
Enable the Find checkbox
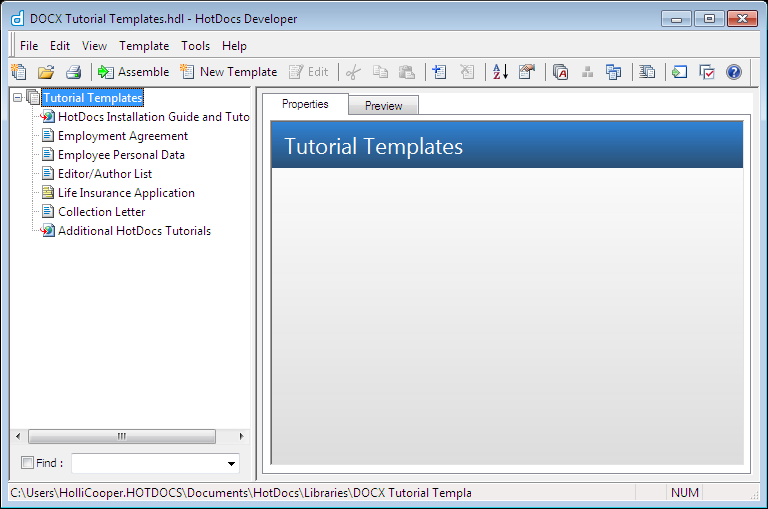[x=27, y=462]
